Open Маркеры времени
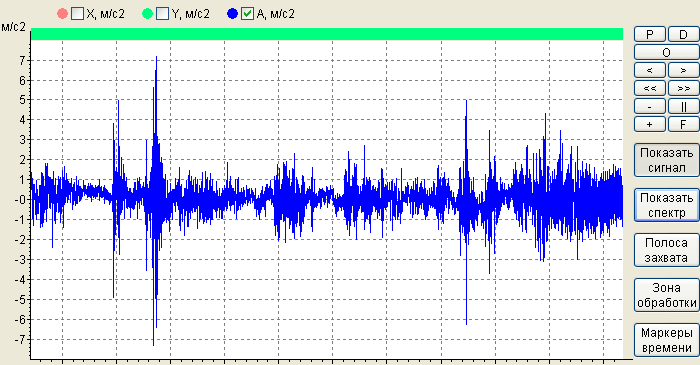The width and height of the screenshot is (700, 365). (x=667, y=340)
